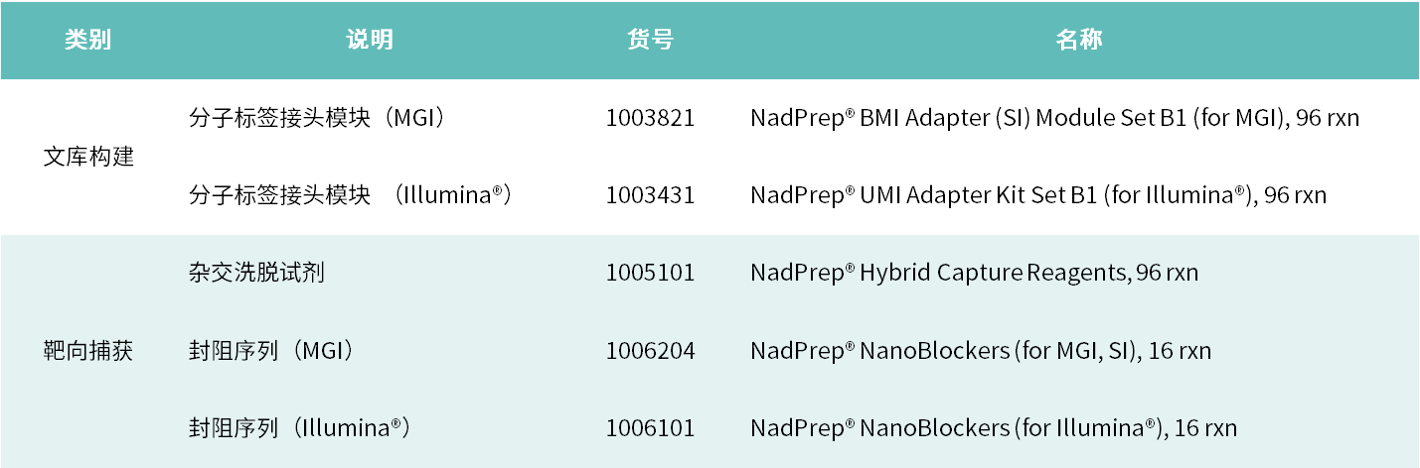Select item number 1003431
This screenshot has height=468, width=1420.
650,196
